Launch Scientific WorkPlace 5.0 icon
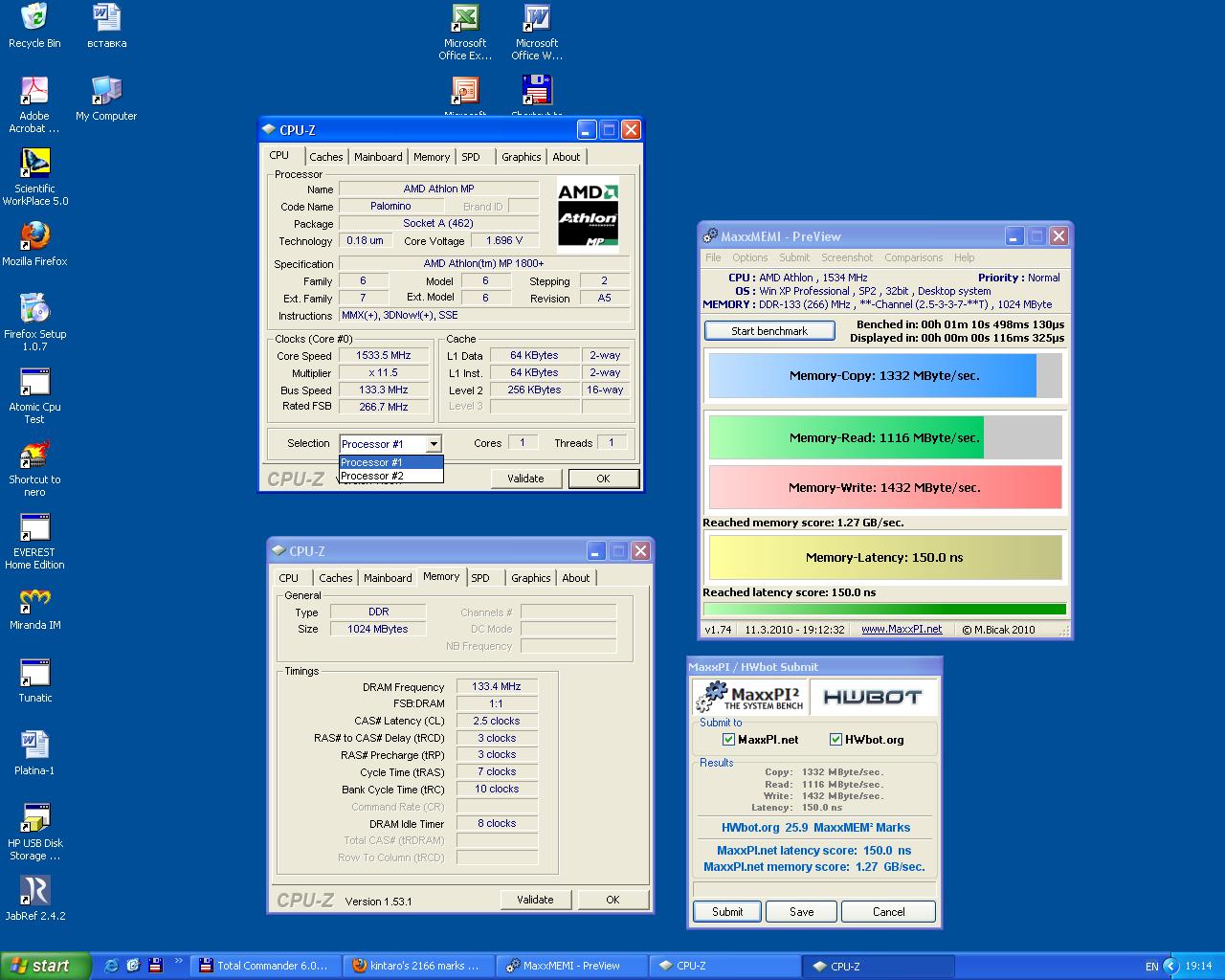The height and width of the screenshot is (980, 1225). coord(34,177)
